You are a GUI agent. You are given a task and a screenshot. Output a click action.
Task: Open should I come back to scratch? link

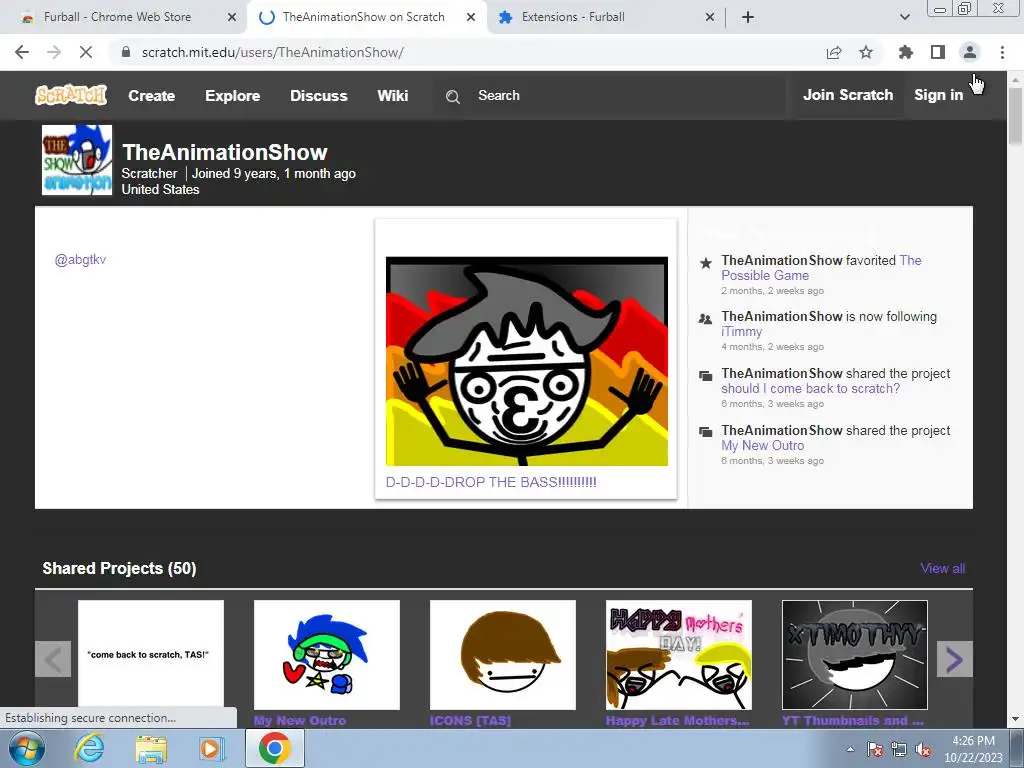click(x=810, y=389)
